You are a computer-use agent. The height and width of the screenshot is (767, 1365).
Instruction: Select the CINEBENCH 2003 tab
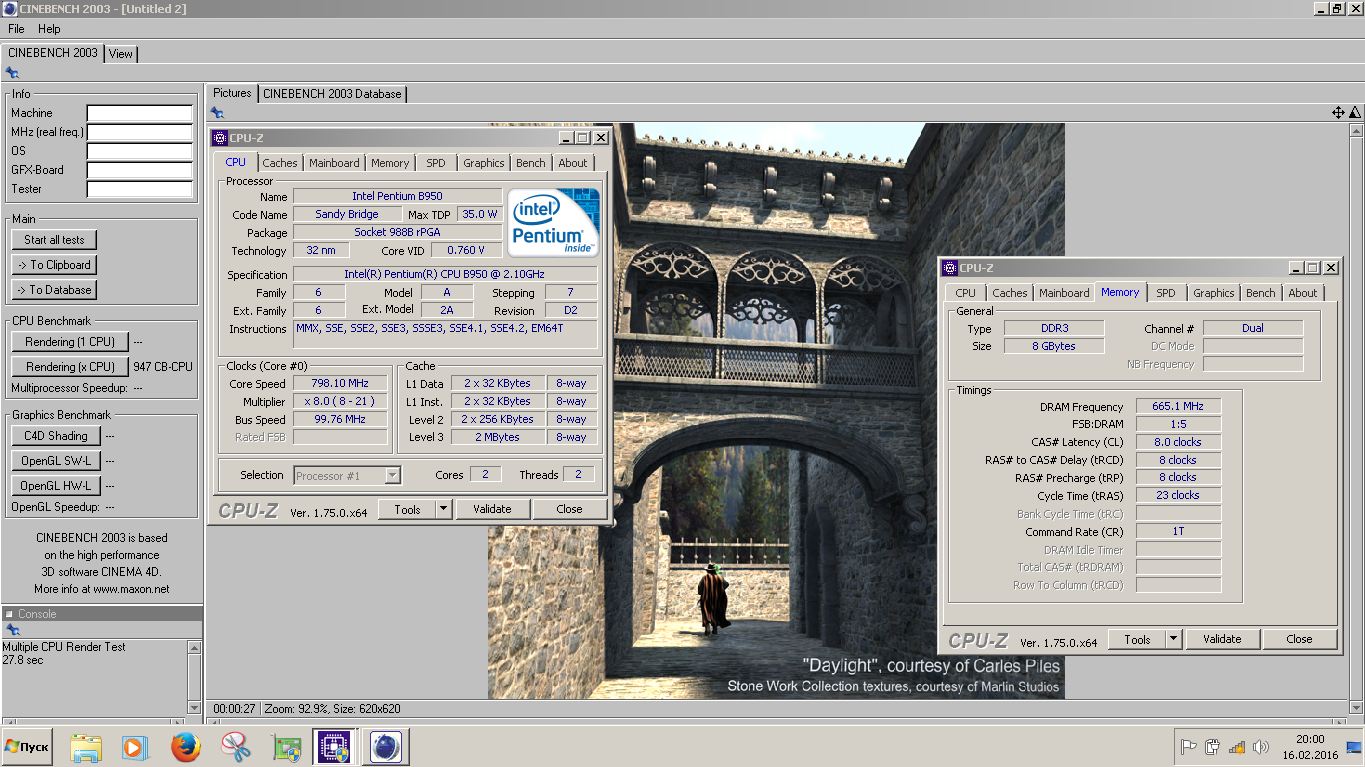point(53,53)
